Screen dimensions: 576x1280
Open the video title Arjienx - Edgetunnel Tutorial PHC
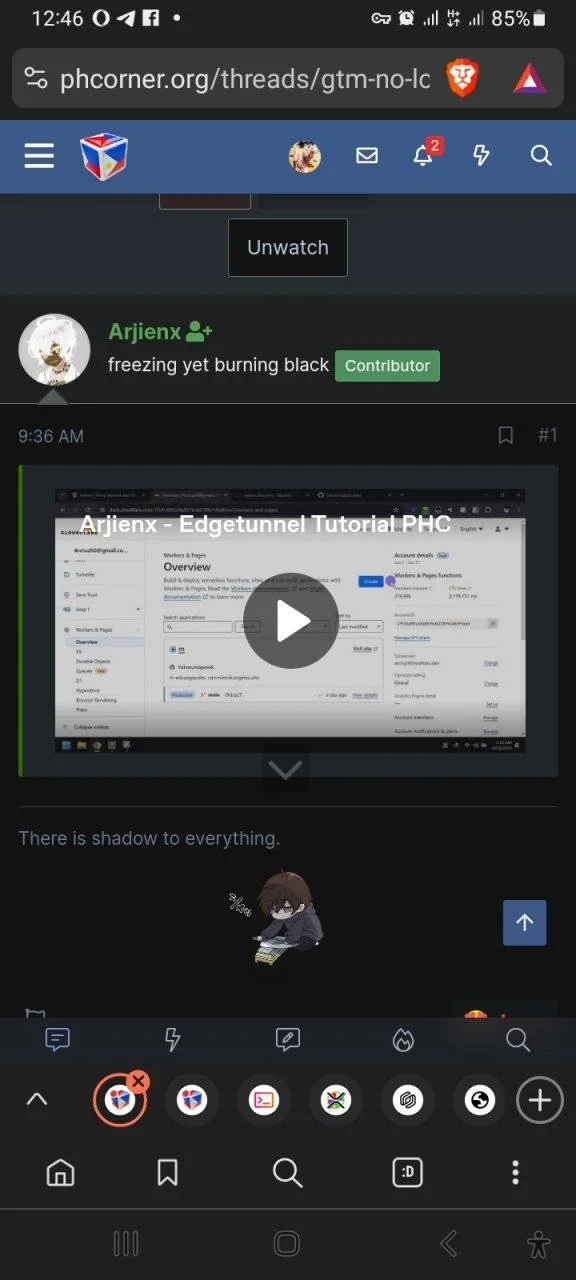coord(265,524)
